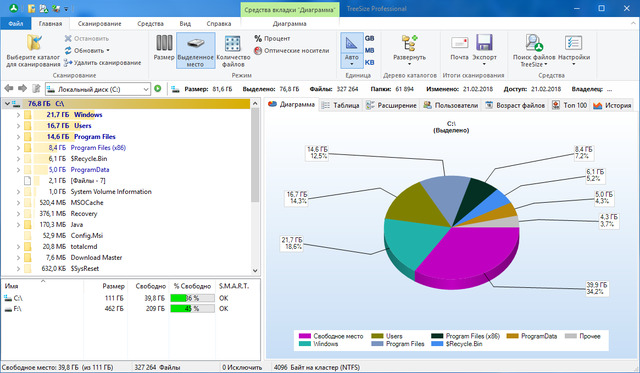Select the F:\ drive row in list
Image resolution: width=640 pixels, height=373 pixels.
tap(131, 309)
